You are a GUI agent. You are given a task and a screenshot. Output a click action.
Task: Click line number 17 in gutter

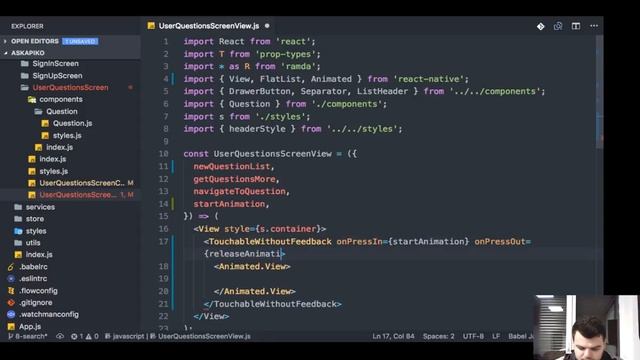point(163,242)
